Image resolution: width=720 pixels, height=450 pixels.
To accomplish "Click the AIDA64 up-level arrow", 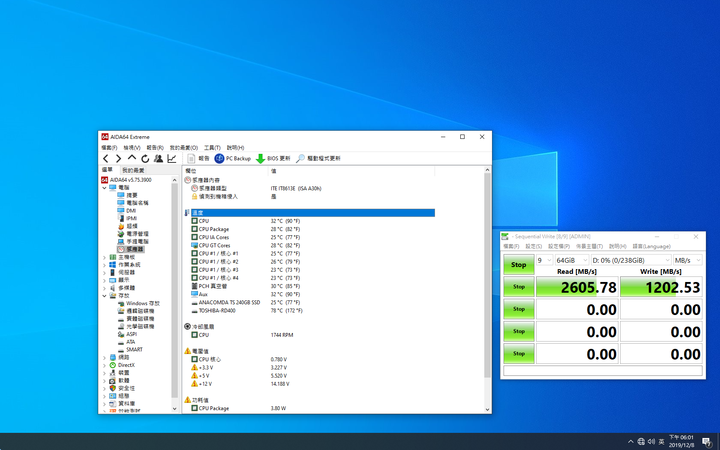I will click(x=132, y=158).
